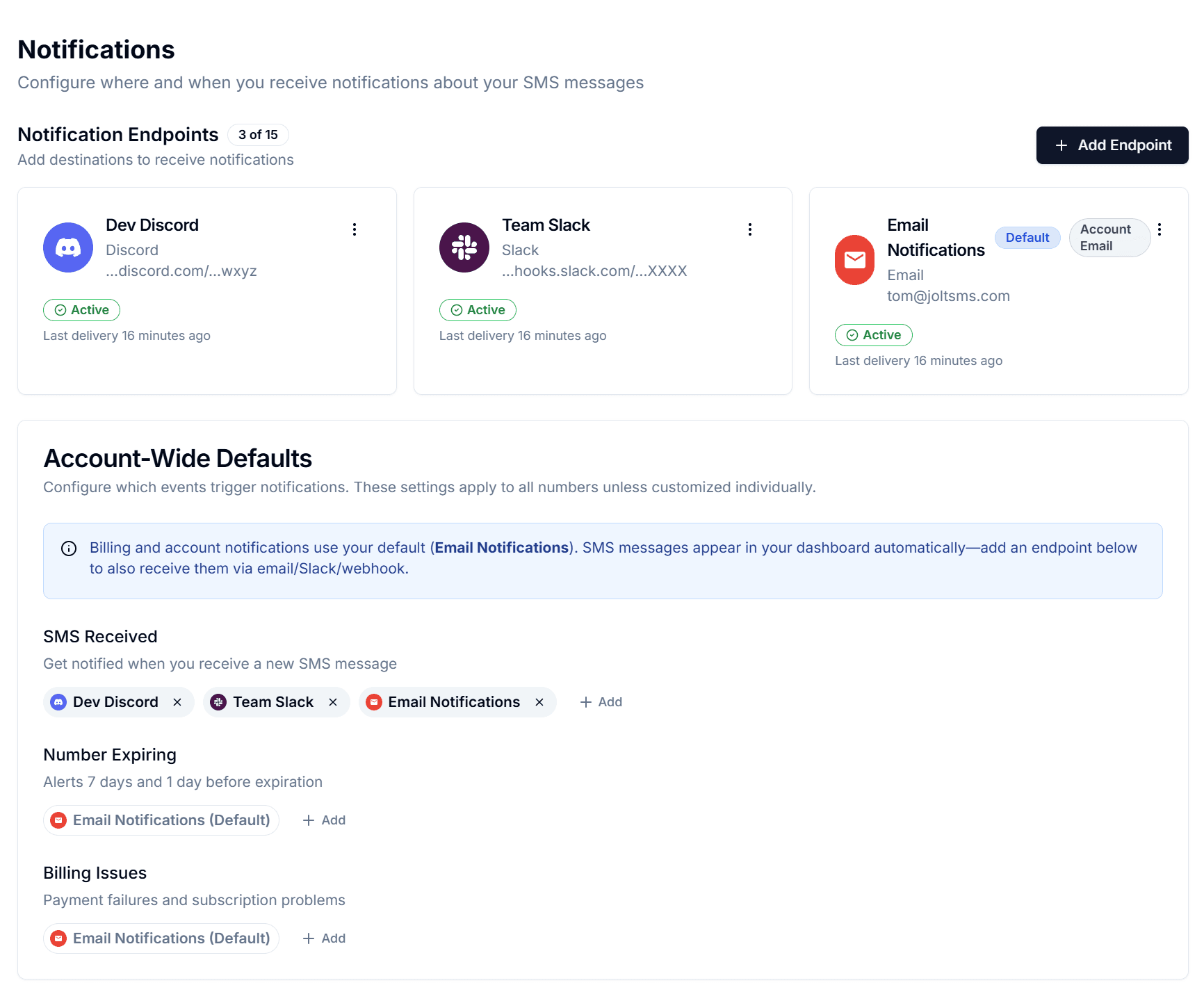Viewport: 1204px width, 992px height.
Task: Click the Active status pill on Dev Discord
Action: (x=81, y=310)
